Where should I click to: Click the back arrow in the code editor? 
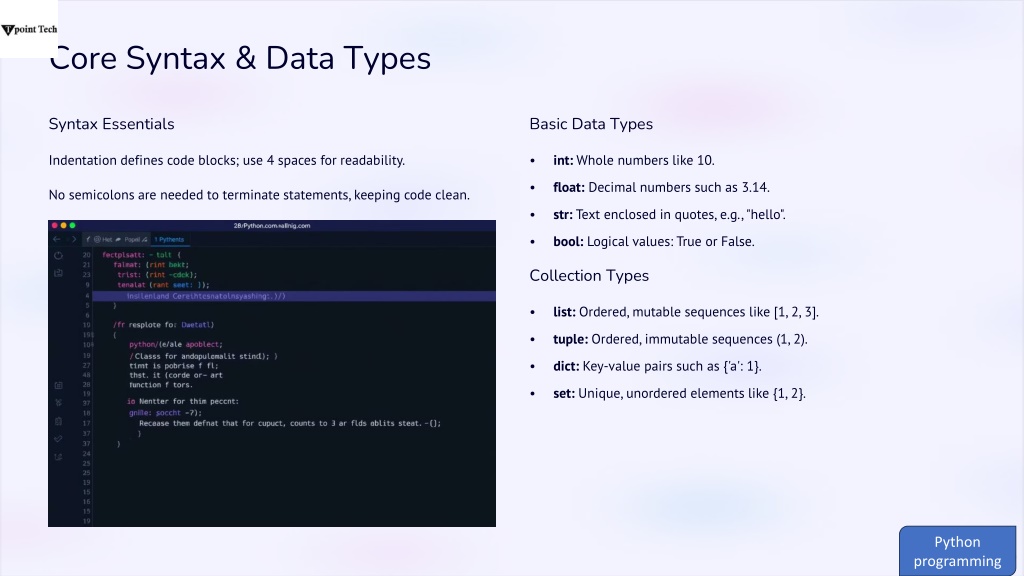(x=56, y=239)
